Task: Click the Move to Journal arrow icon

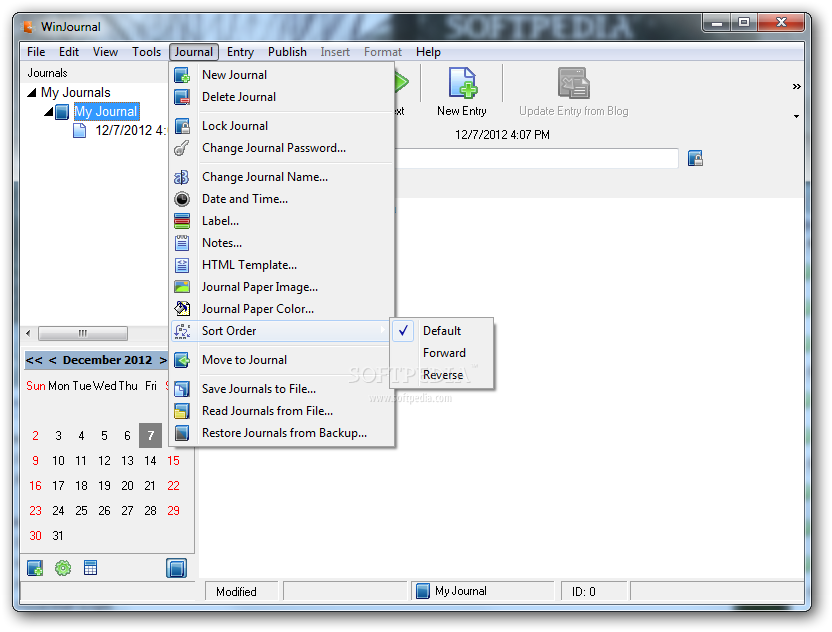Action: point(182,360)
